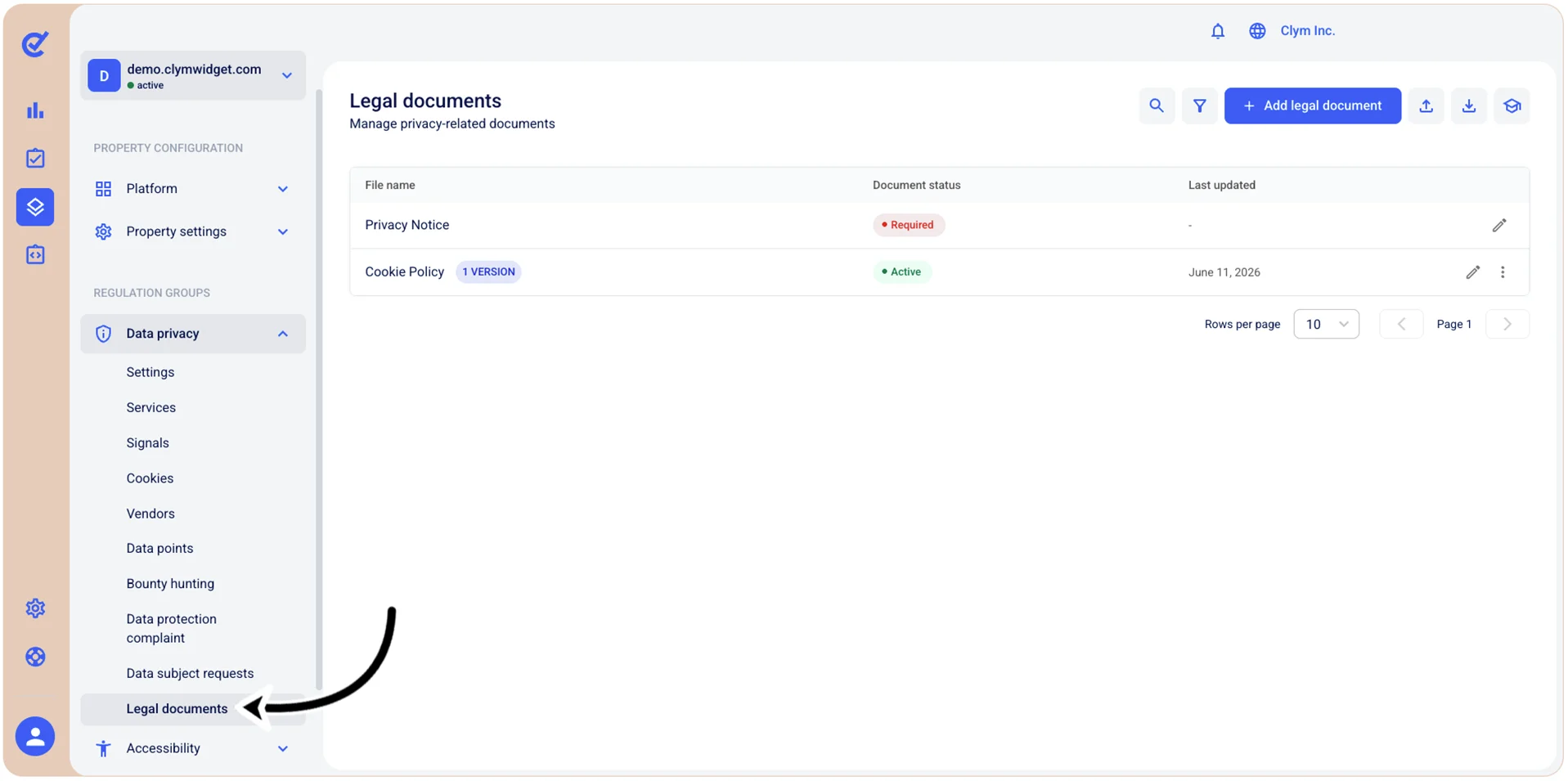1568x781 pixels.
Task: Open Data subject requests in sidebar
Action: [190, 673]
